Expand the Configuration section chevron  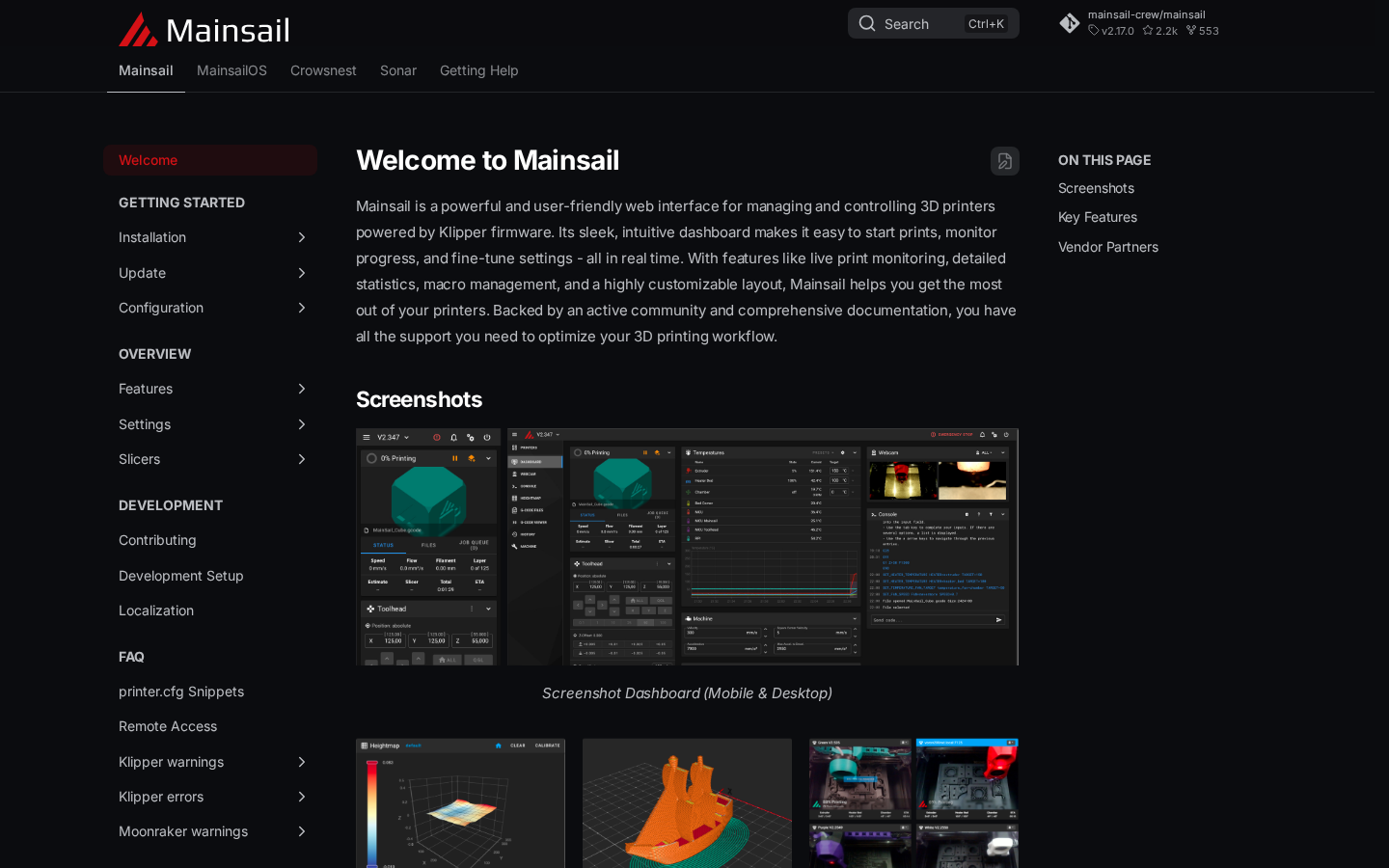(x=302, y=308)
